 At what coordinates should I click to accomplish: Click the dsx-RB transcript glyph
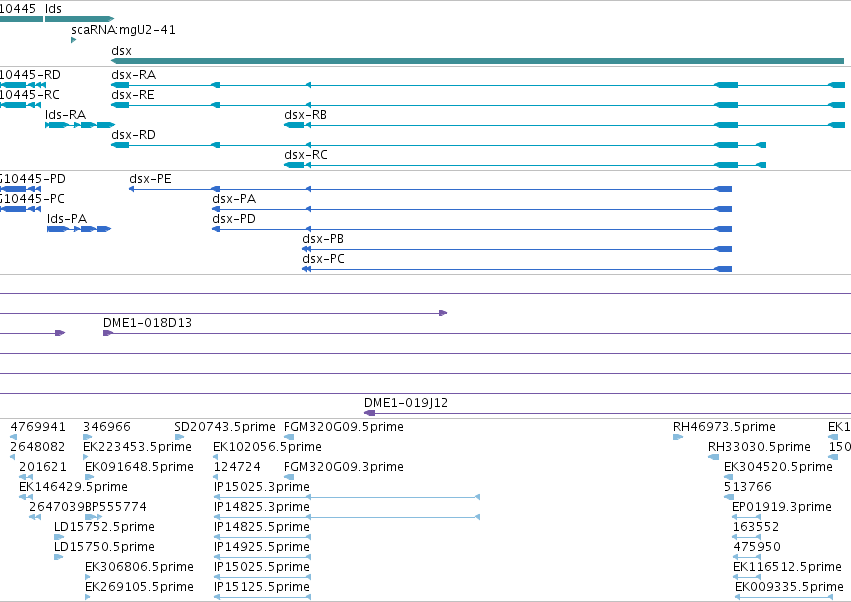coord(564,125)
